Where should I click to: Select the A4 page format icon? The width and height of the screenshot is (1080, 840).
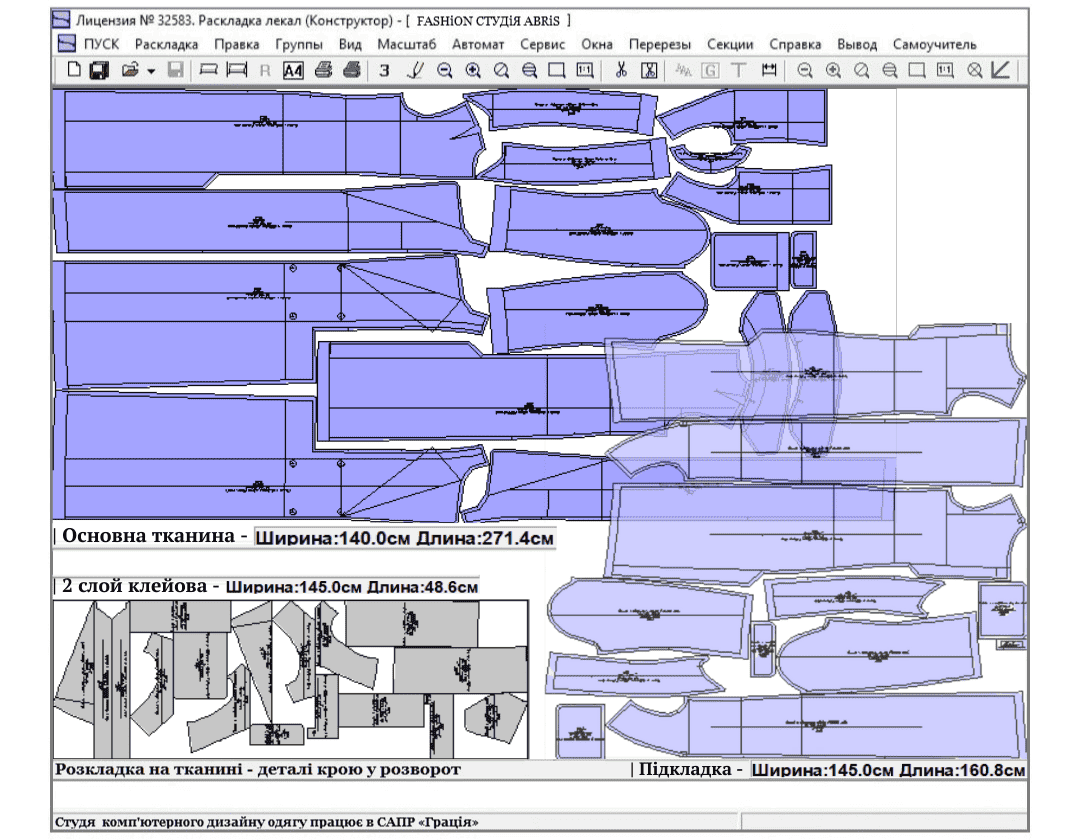pyautogui.click(x=293, y=71)
